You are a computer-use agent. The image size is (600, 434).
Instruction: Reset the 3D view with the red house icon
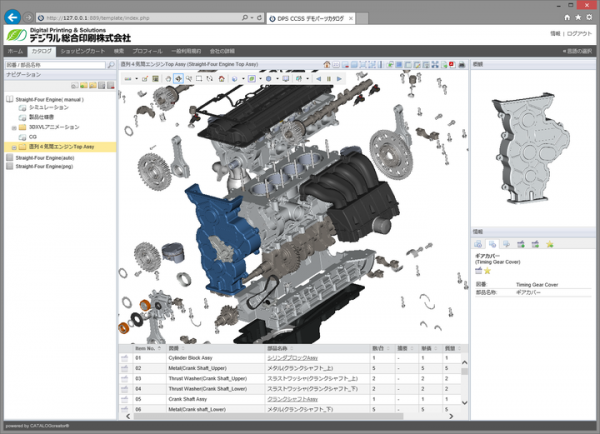[x=221, y=79]
